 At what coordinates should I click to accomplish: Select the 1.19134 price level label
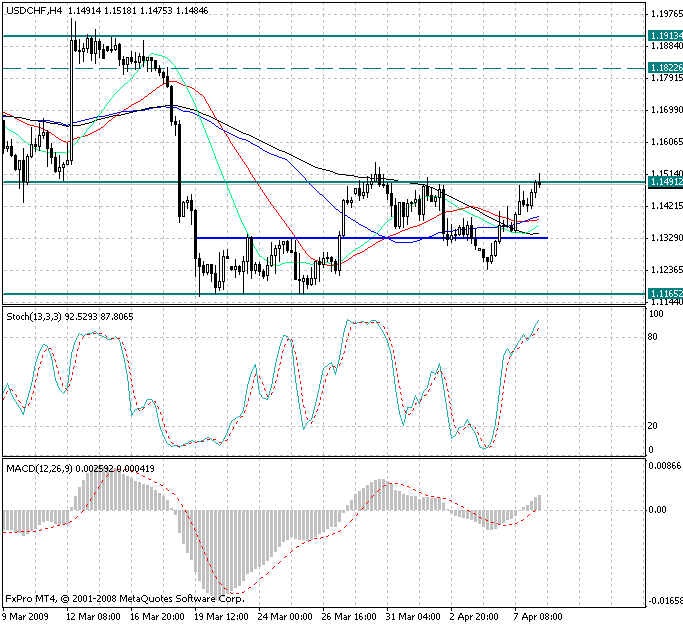[x=665, y=36]
